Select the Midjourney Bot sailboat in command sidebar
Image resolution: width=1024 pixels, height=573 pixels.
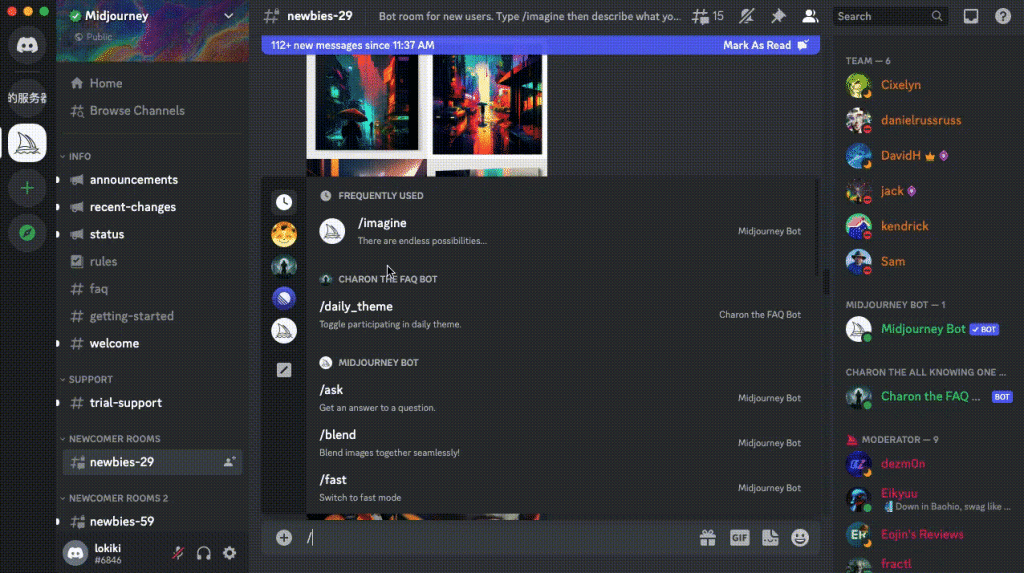tap(283, 331)
